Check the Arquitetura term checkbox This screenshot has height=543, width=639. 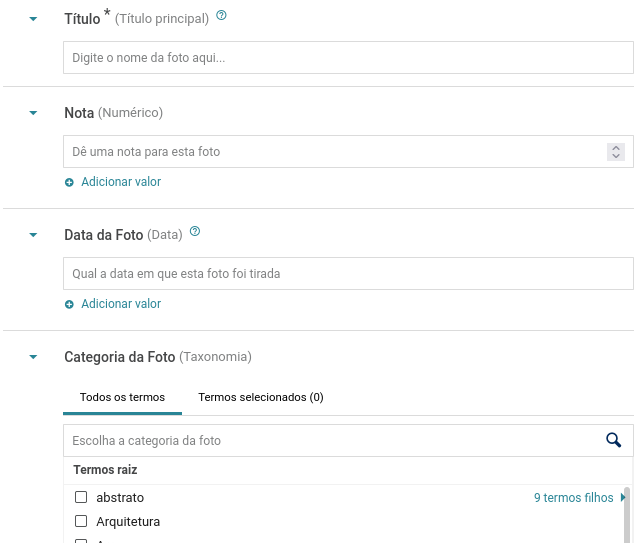[x=81, y=521]
